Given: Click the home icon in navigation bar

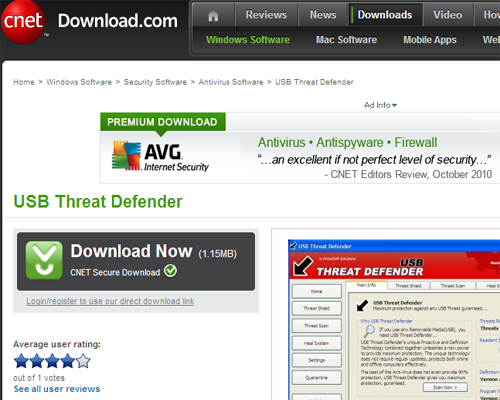Looking at the screenshot, I should click(213, 15).
